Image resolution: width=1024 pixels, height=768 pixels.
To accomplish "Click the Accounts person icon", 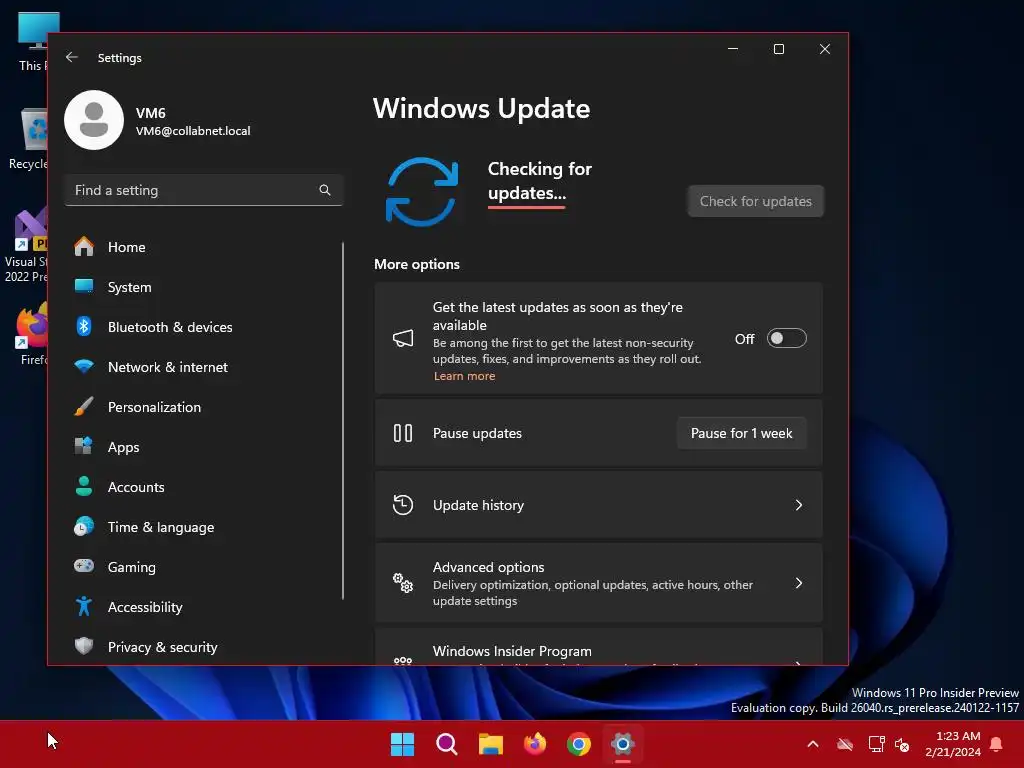I will pyautogui.click(x=84, y=487).
